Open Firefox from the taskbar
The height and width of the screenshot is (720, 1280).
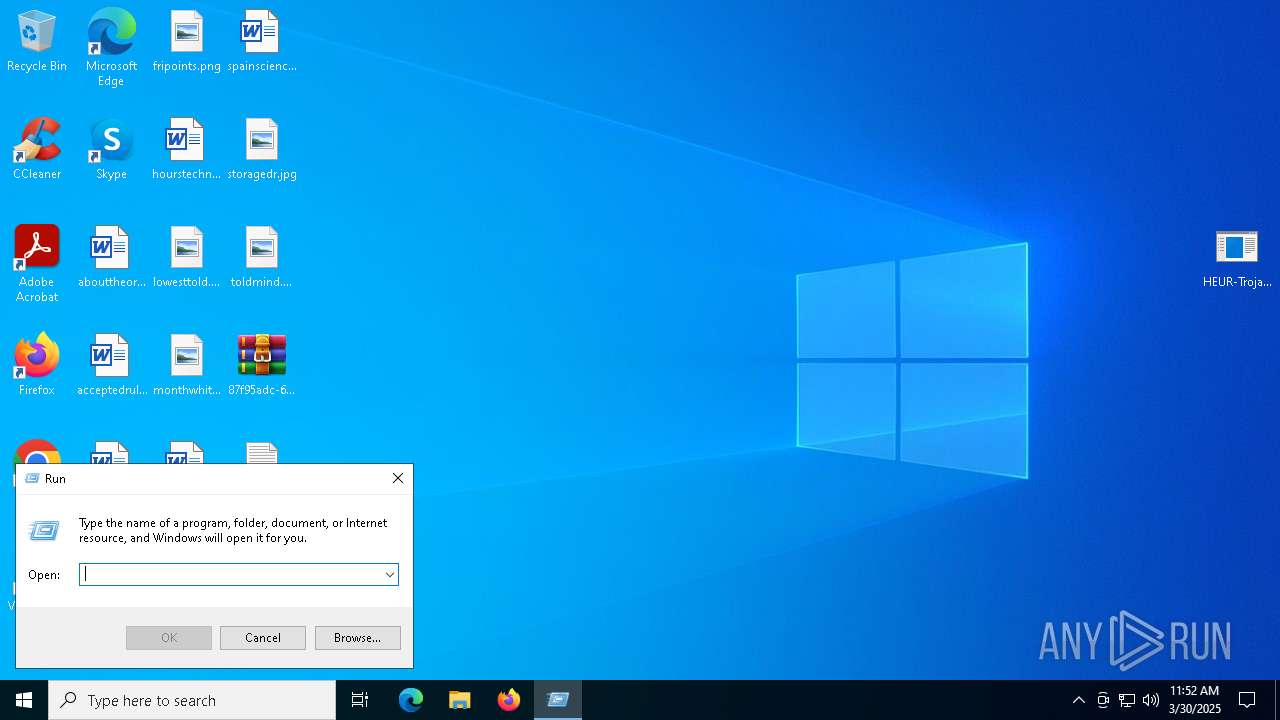(x=509, y=700)
